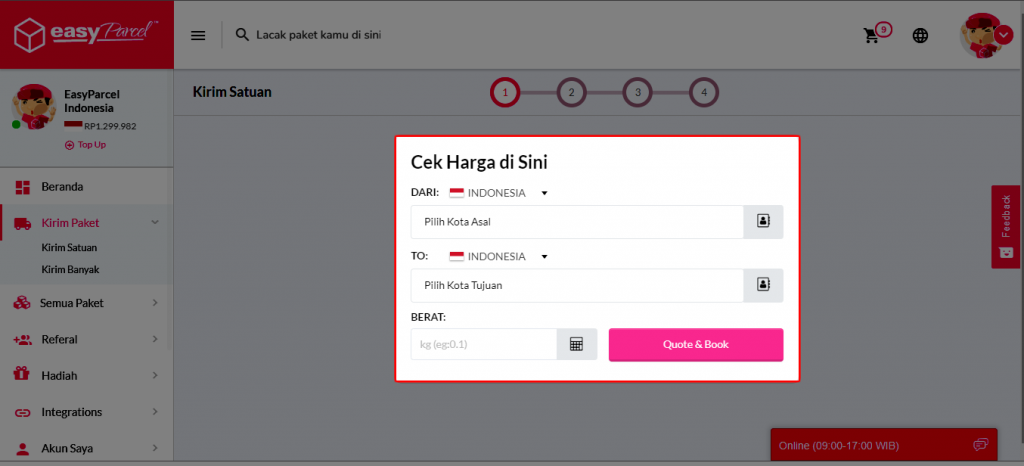Open the online chat bubble icon

click(979, 445)
